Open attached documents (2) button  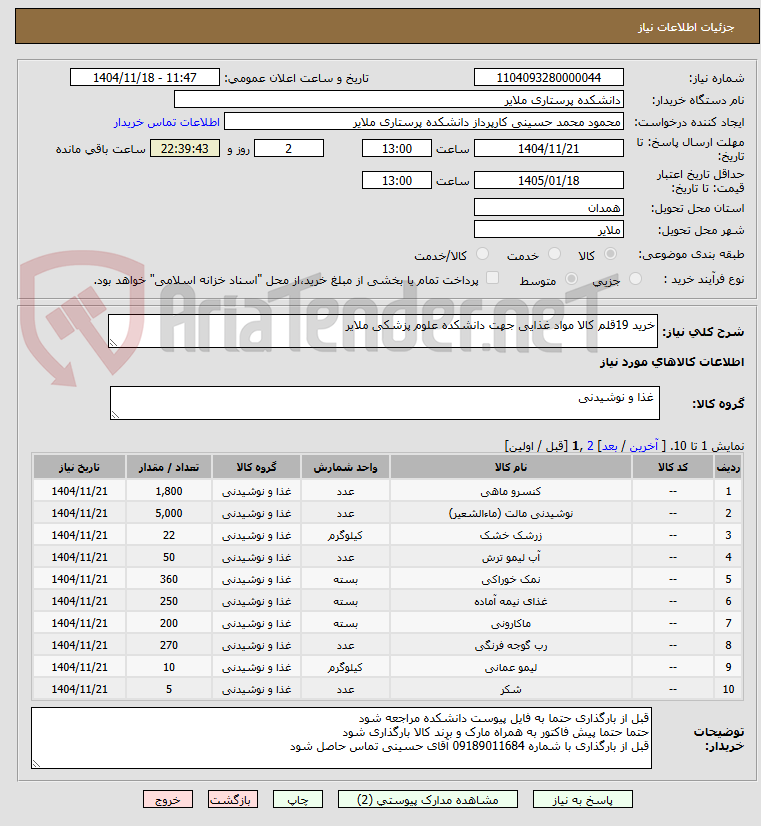pyautogui.click(x=428, y=800)
